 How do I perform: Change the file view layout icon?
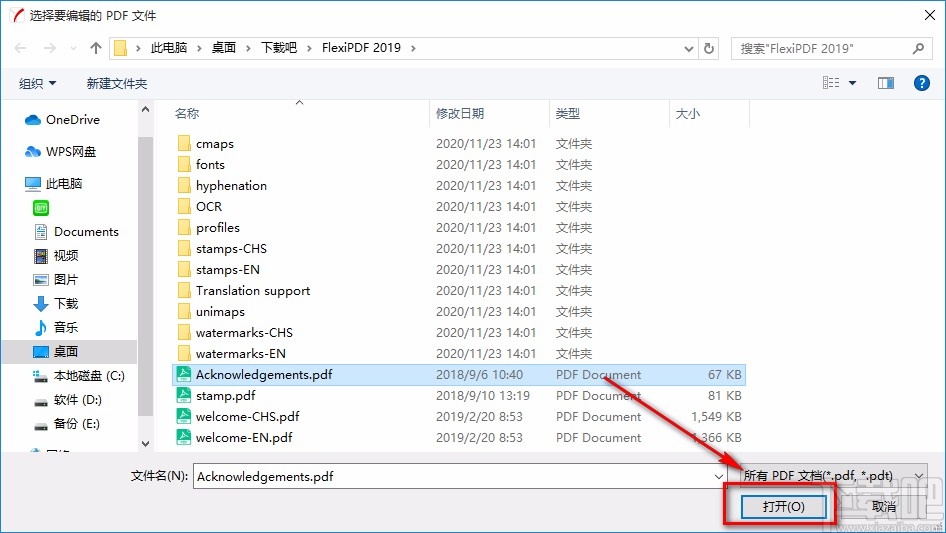pos(831,83)
